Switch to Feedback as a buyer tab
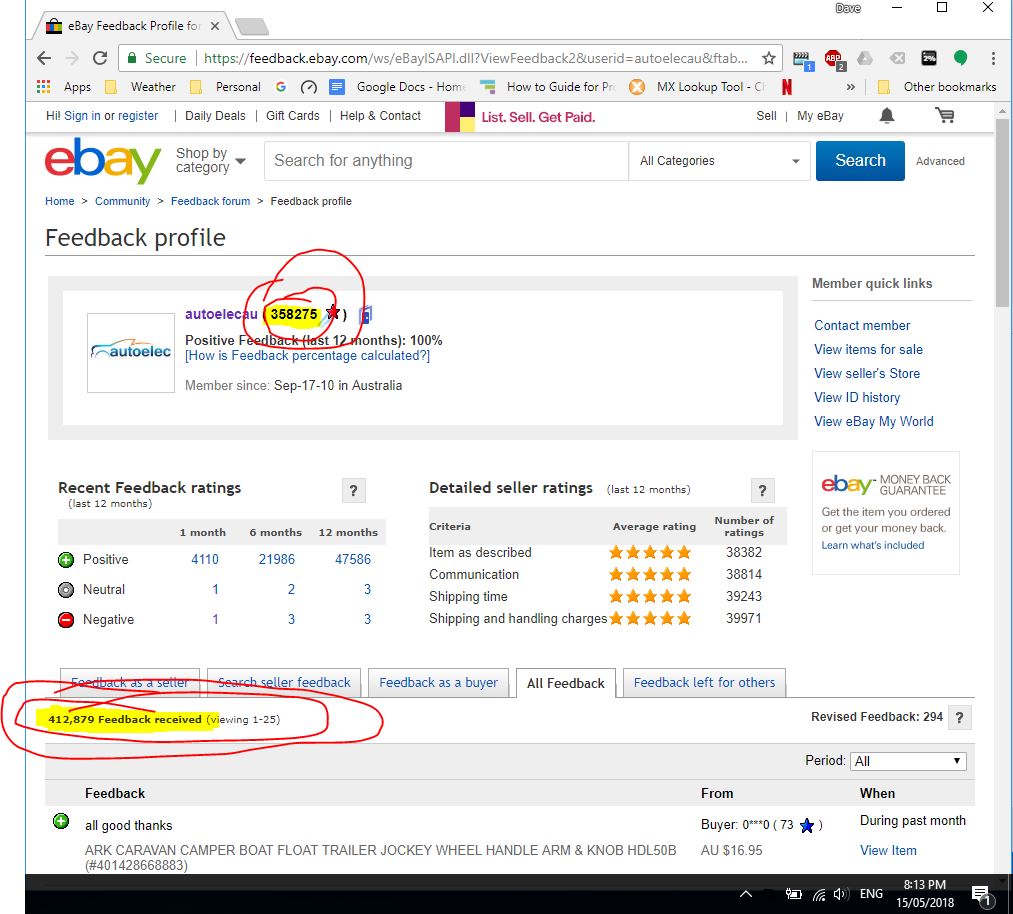This screenshot has width=1013, height=914. [438, 683]
